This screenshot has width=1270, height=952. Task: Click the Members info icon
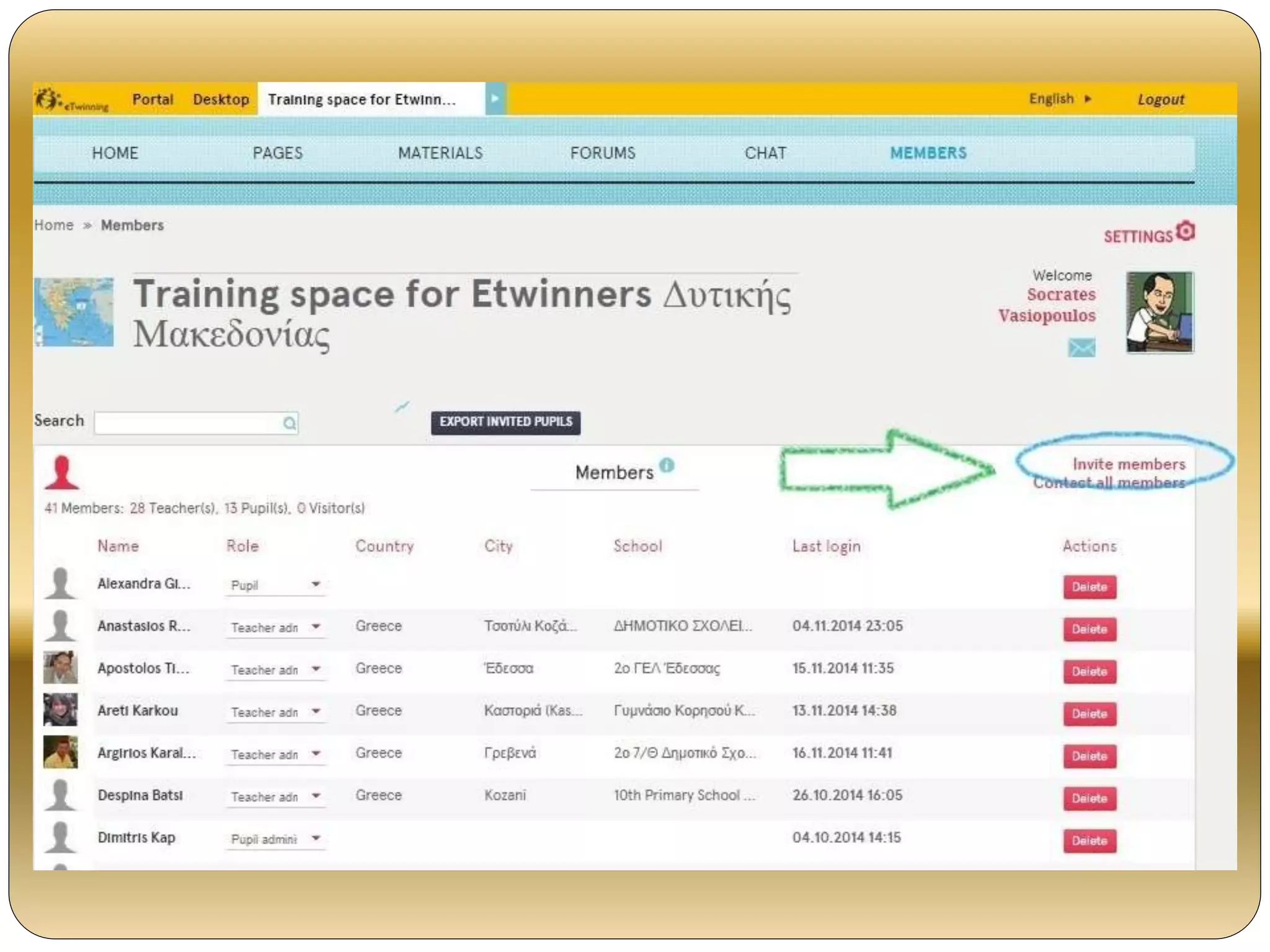tap(667, 465)
